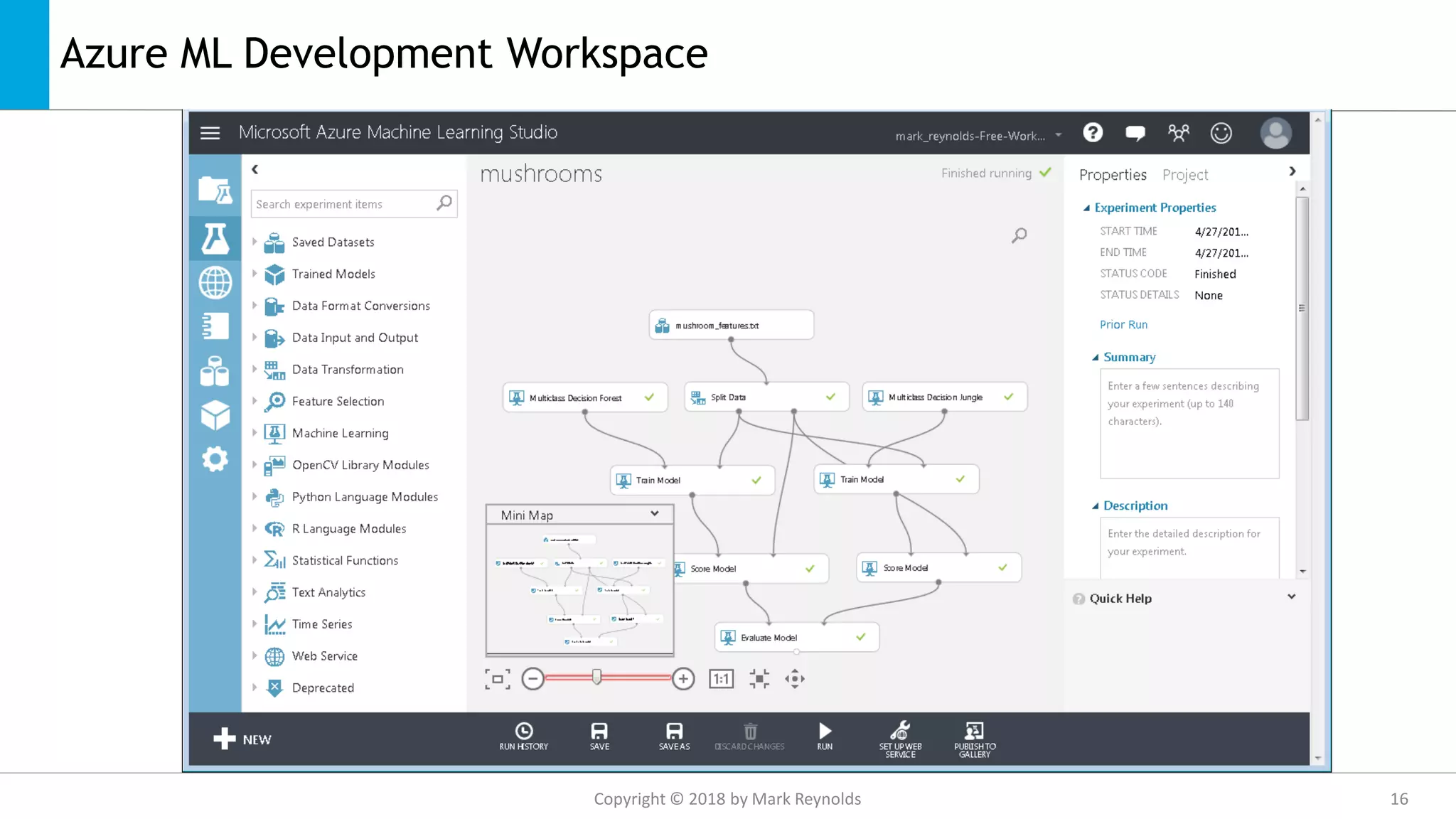Image resolution: width=1456 pixels, height=819 pixels.
Task: Click the NEW button
Action: point(242,739)
